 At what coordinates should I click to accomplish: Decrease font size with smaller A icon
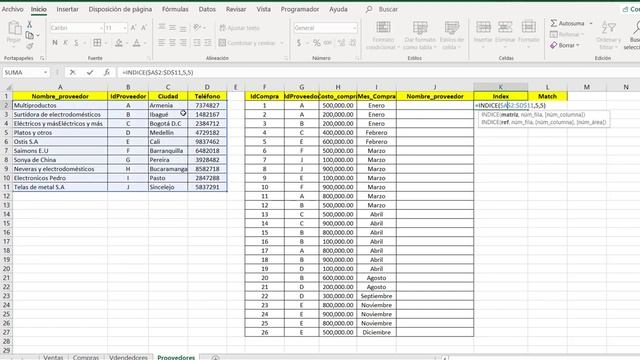144,28
